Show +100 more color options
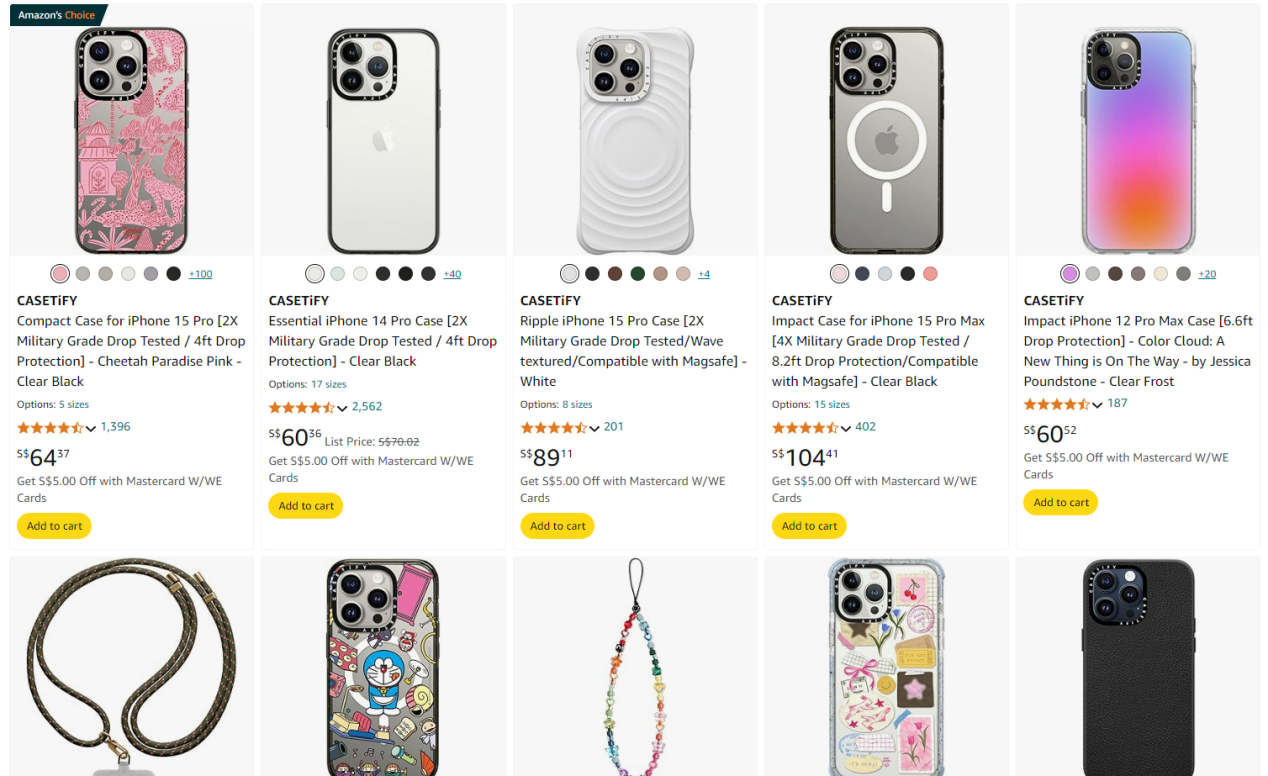The width and height of the screenshot is (1268, 776). pyautogui.click(x=200, y=274)
